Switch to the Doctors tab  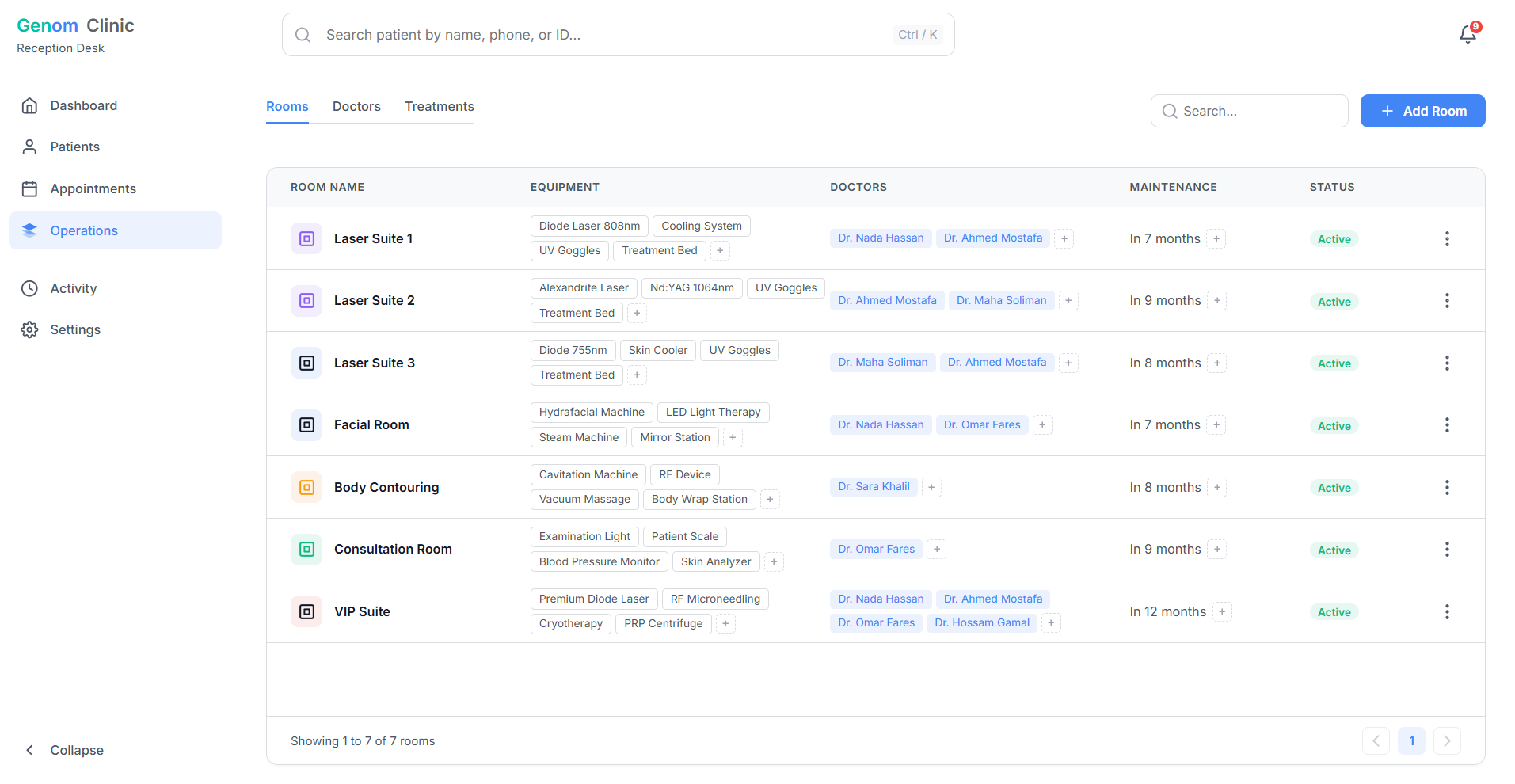click(x=356, y=106)
